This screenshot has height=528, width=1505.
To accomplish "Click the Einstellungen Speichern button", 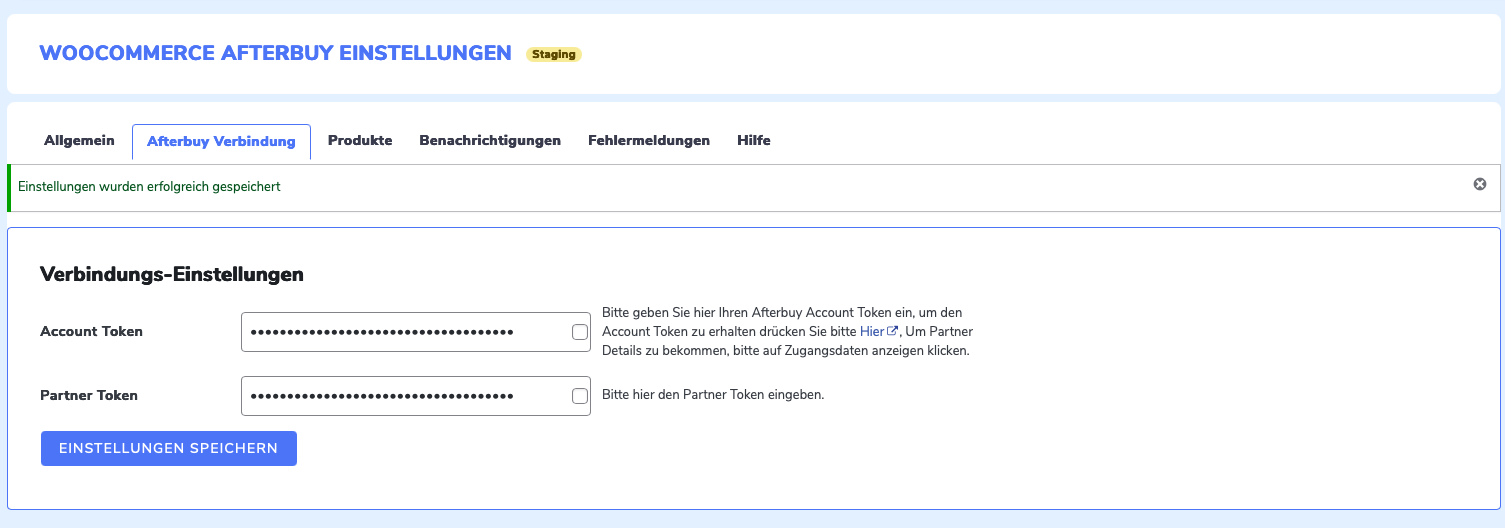I will tap(169, 448).
